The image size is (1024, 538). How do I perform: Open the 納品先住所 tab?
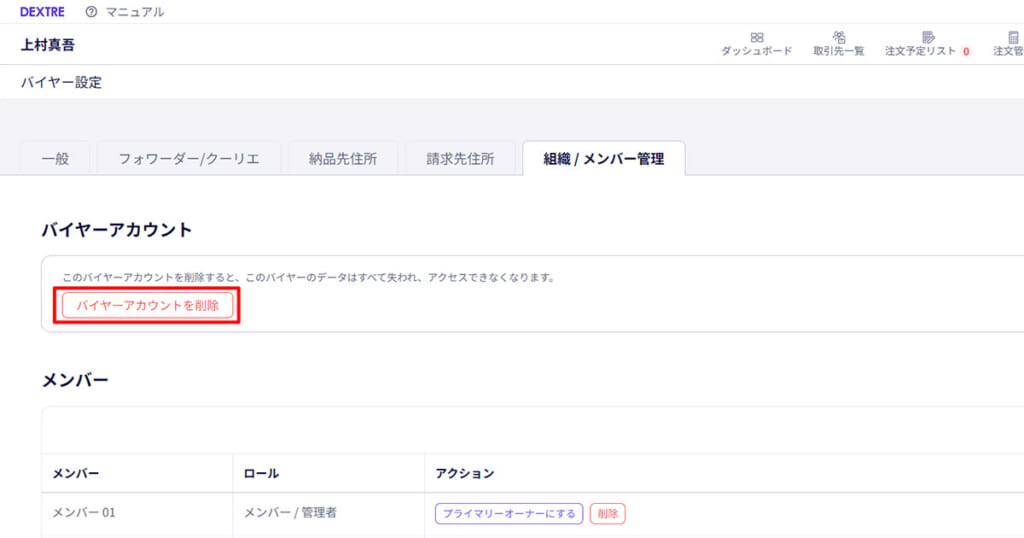click(343, 159)
